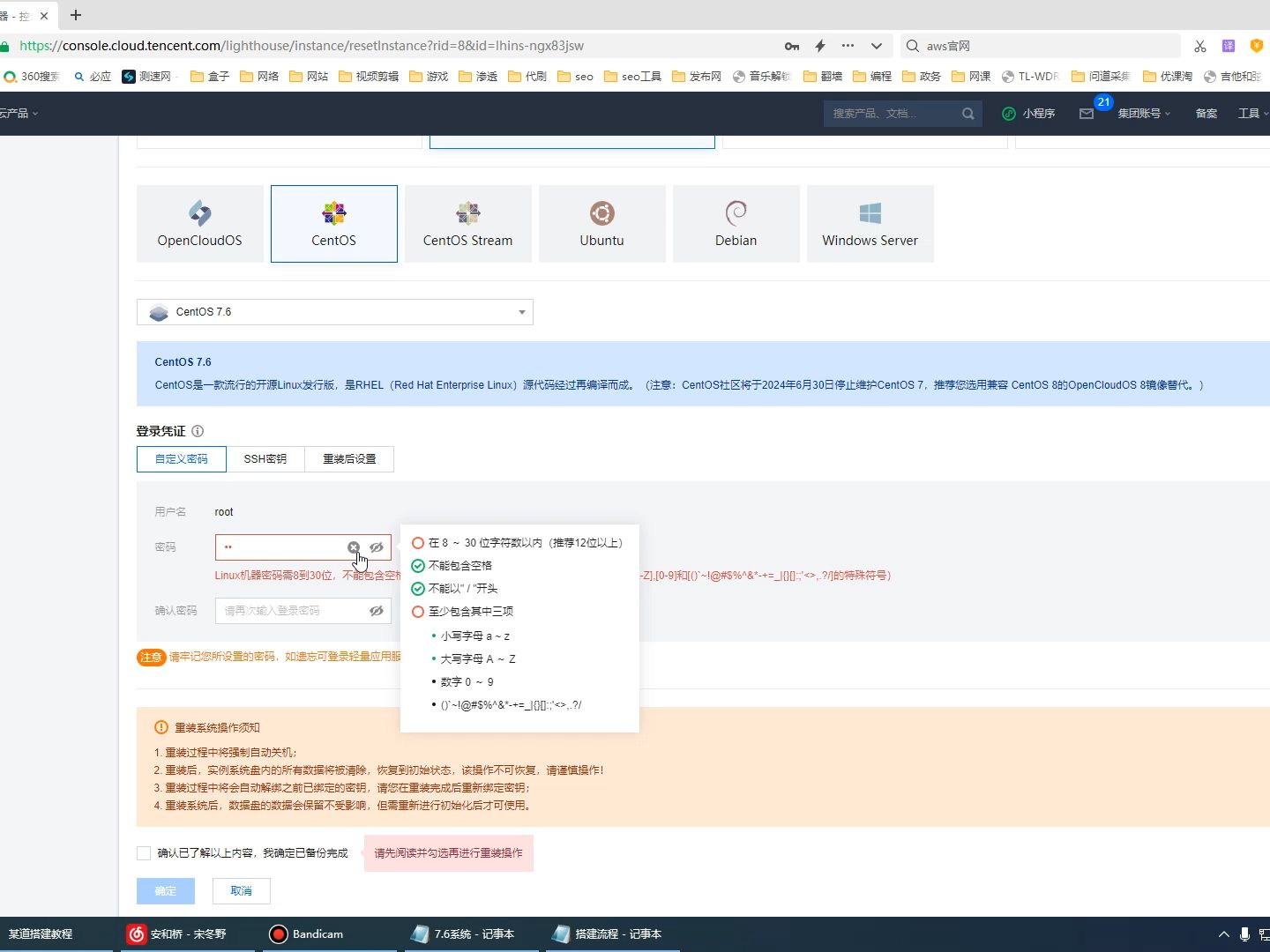The height and width of the screenshot is (952, 1270).
Task: Show hidden system tray icons
Action: point(1223,934)
